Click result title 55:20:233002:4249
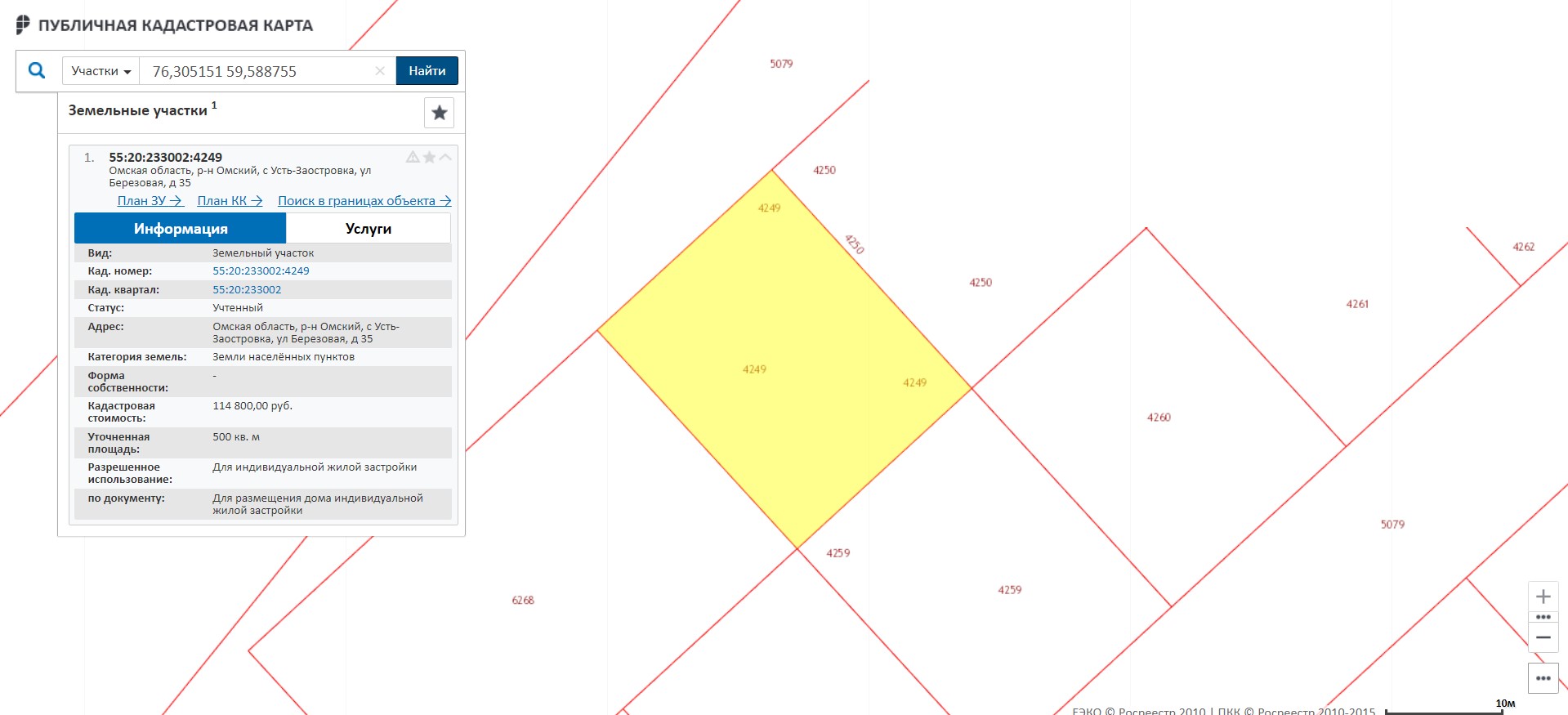This screenshot has height=715, width=1568. (166, 158)
